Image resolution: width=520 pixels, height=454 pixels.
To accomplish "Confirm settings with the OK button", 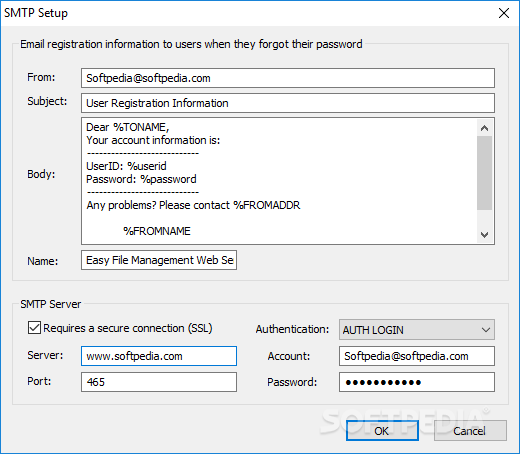I will pos(382,431).
